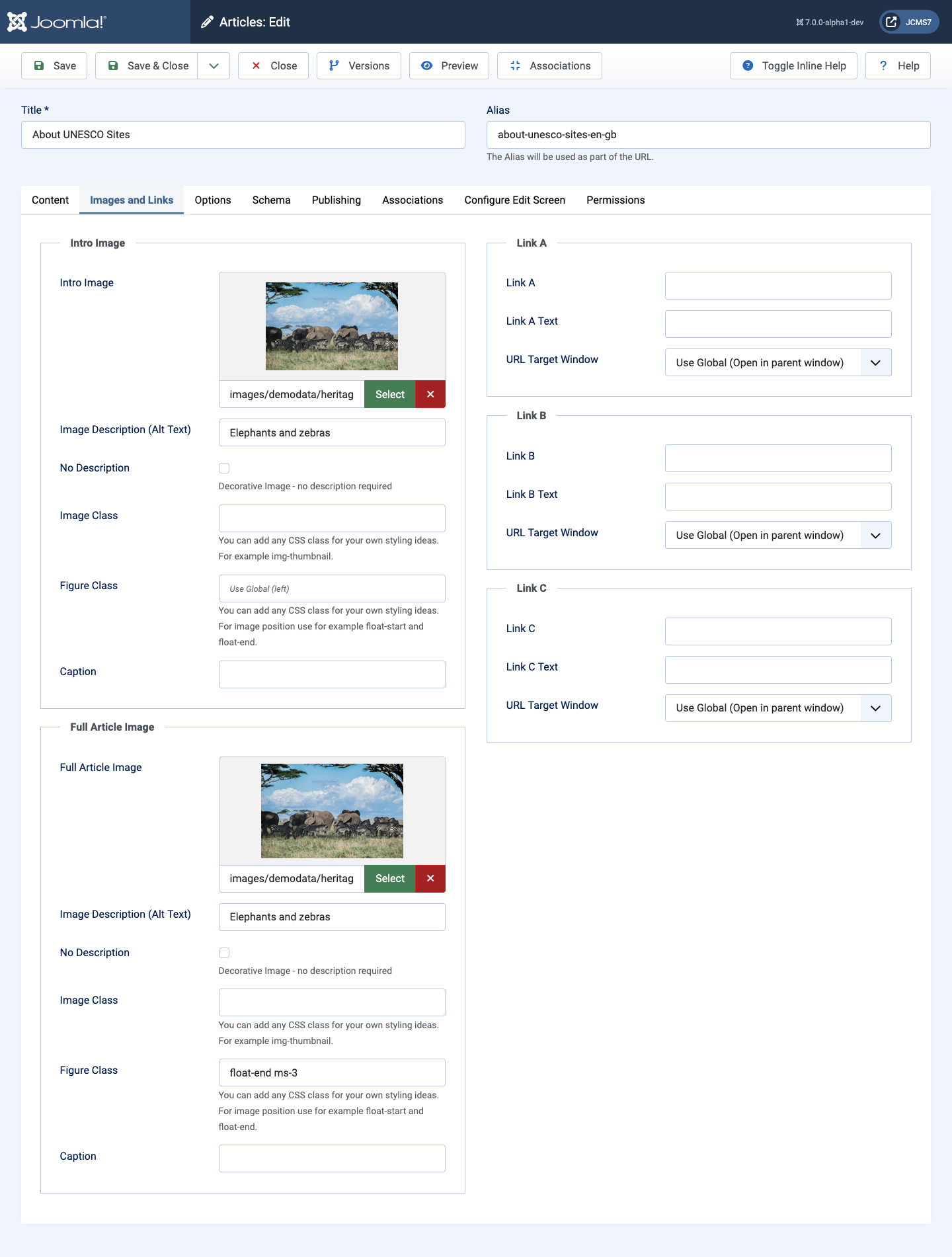Select a Full Article Image file

point(390,878)
